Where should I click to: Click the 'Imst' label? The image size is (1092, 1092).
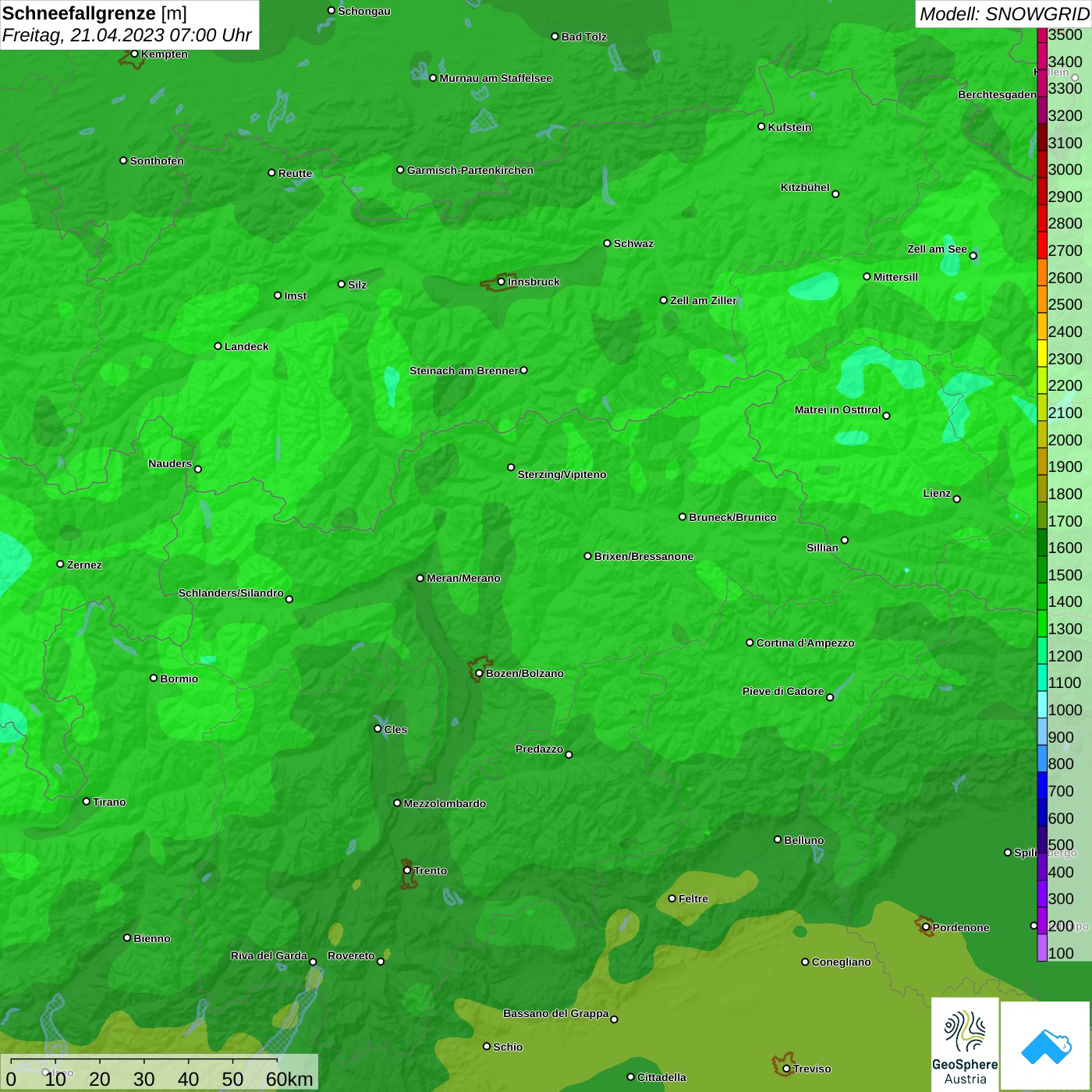295,296
